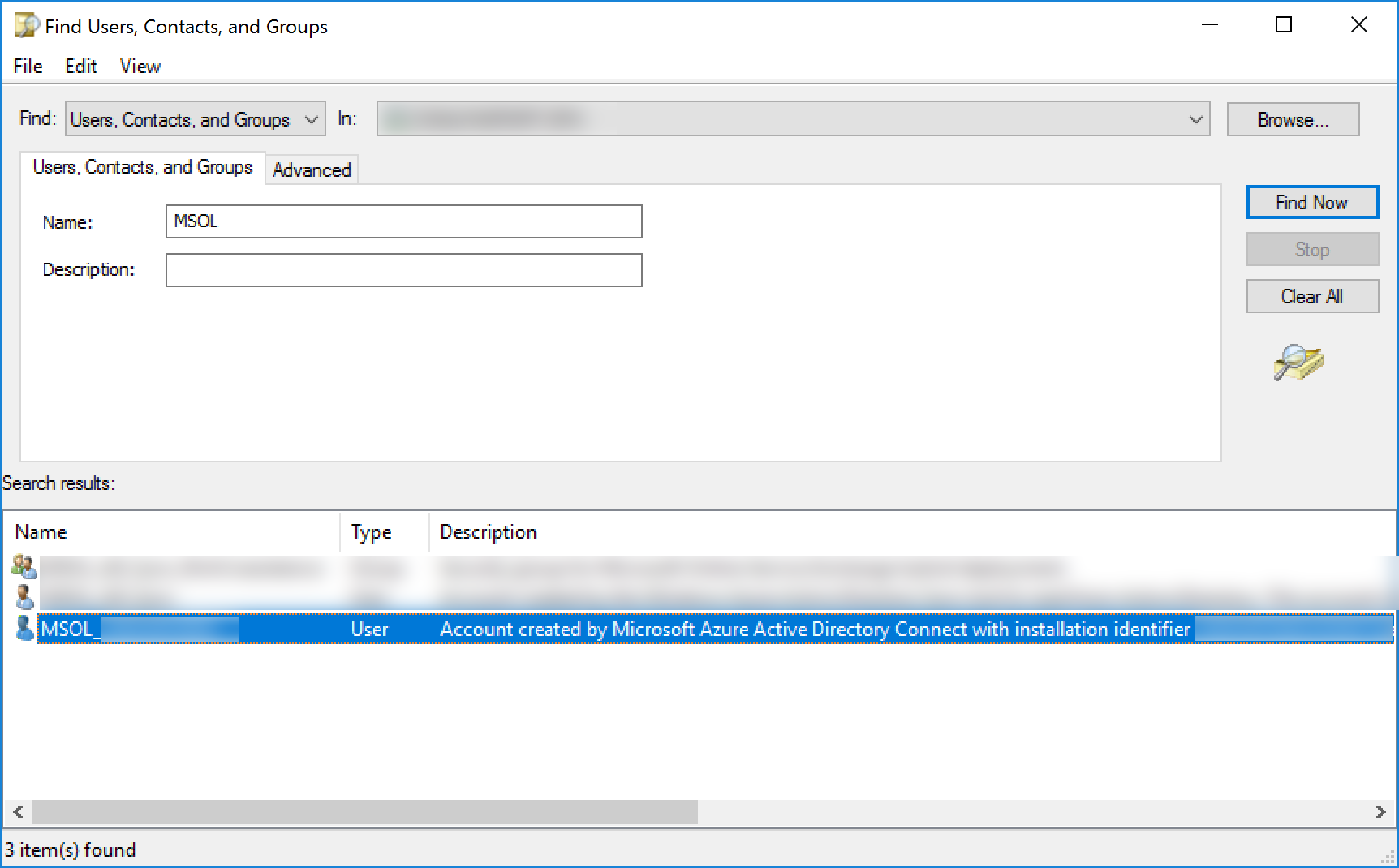Sort results by Type column header

[384, 532]
